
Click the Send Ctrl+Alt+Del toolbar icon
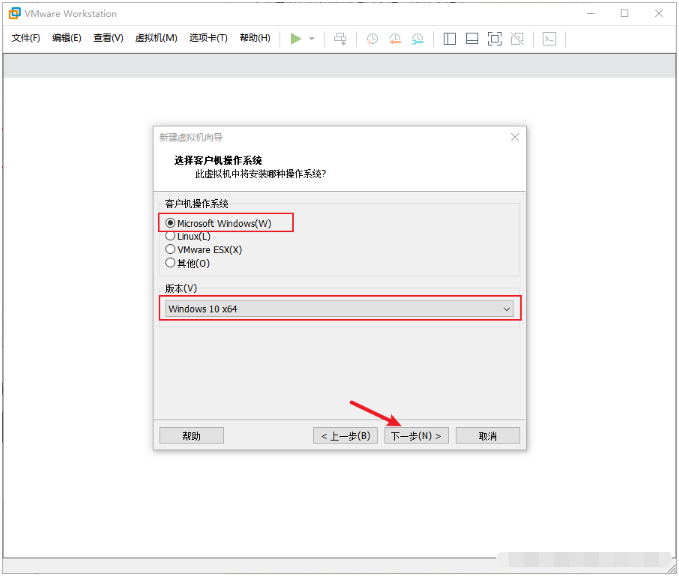[340, 38]
